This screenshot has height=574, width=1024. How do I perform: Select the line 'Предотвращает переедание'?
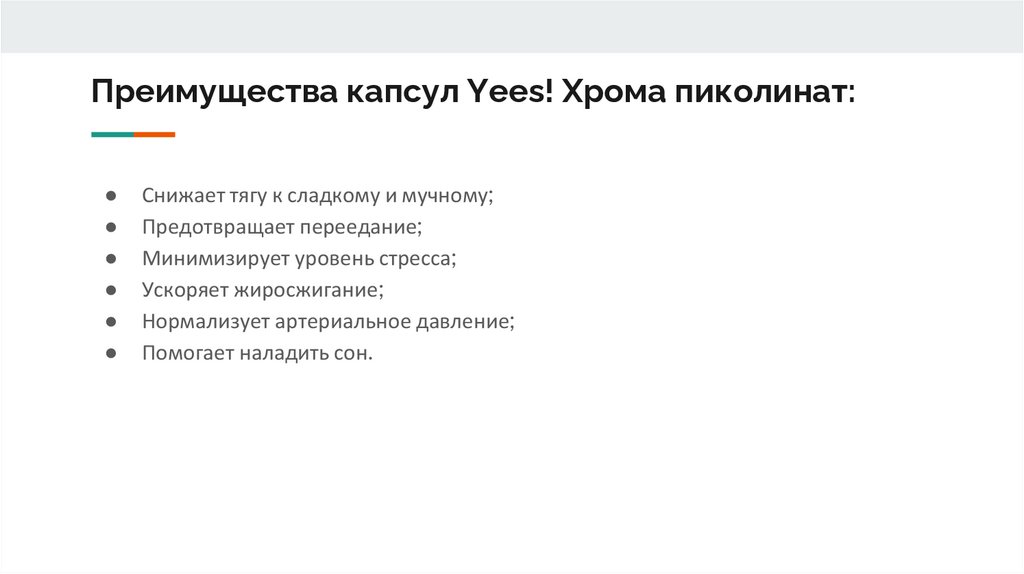point(282,226)
